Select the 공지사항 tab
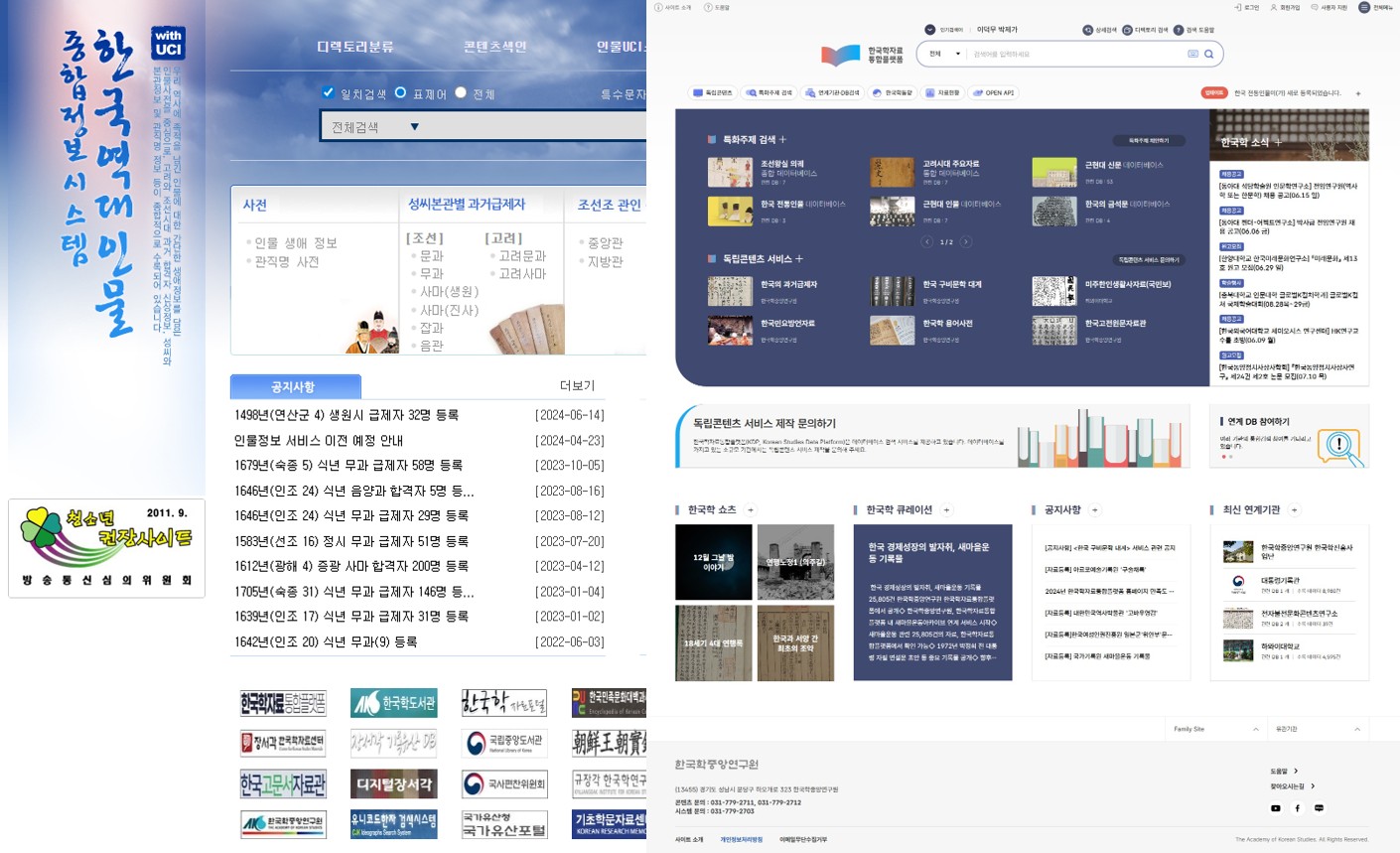 point(295,386)
